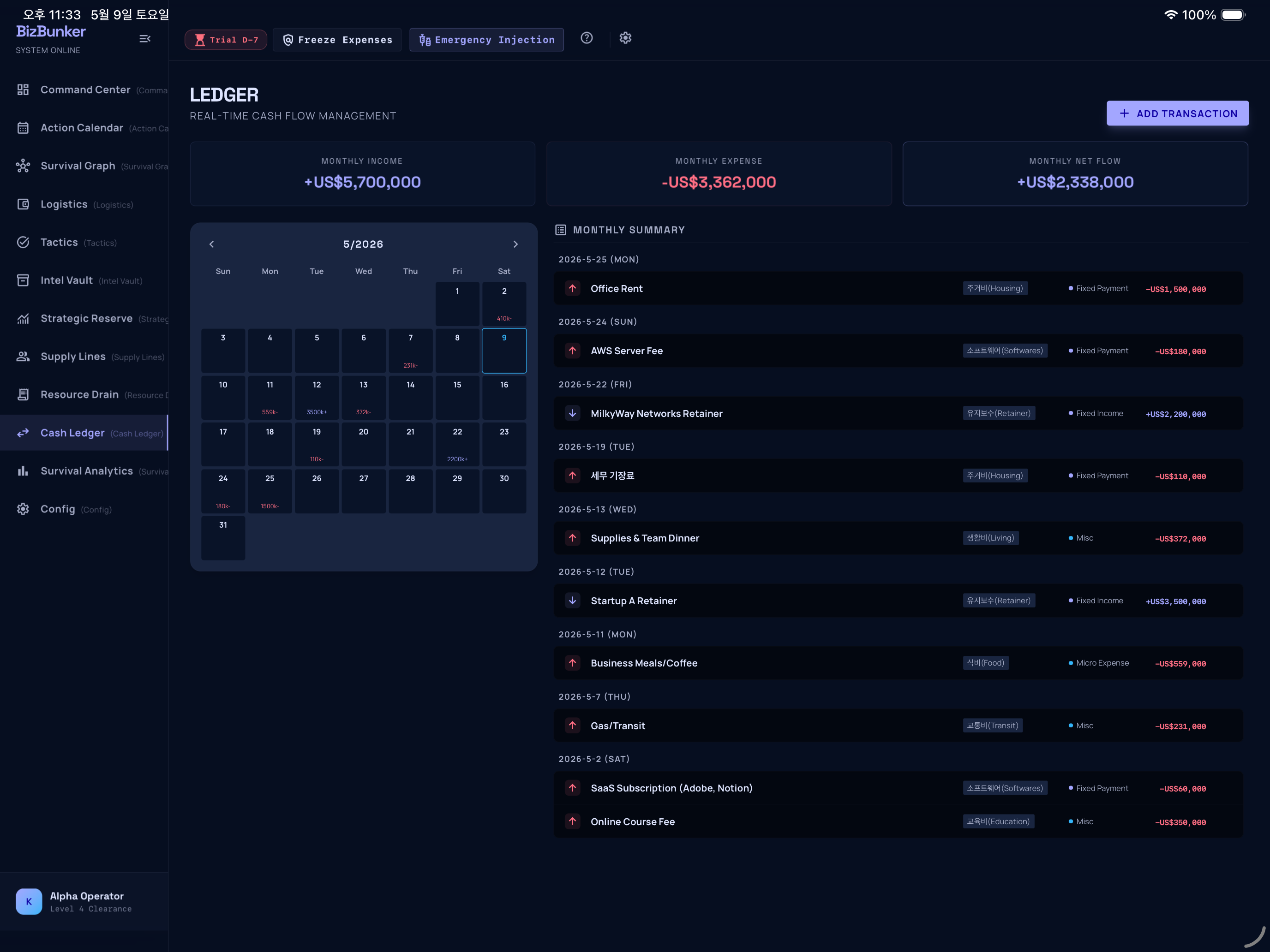Click the 주거비(Housing) tag on Office Rent

pos(995,288)
